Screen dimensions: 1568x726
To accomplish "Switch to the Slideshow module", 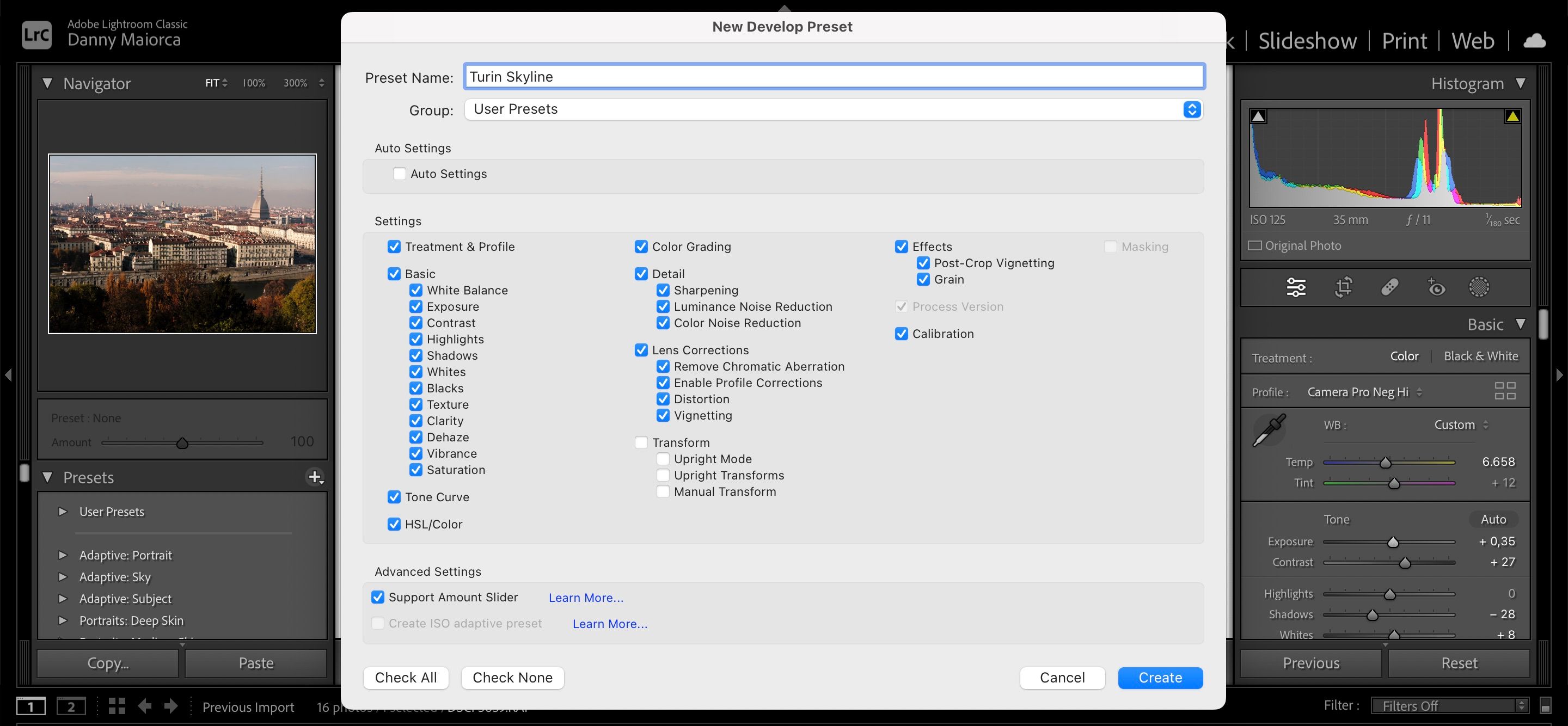I will click(1307, 41).
